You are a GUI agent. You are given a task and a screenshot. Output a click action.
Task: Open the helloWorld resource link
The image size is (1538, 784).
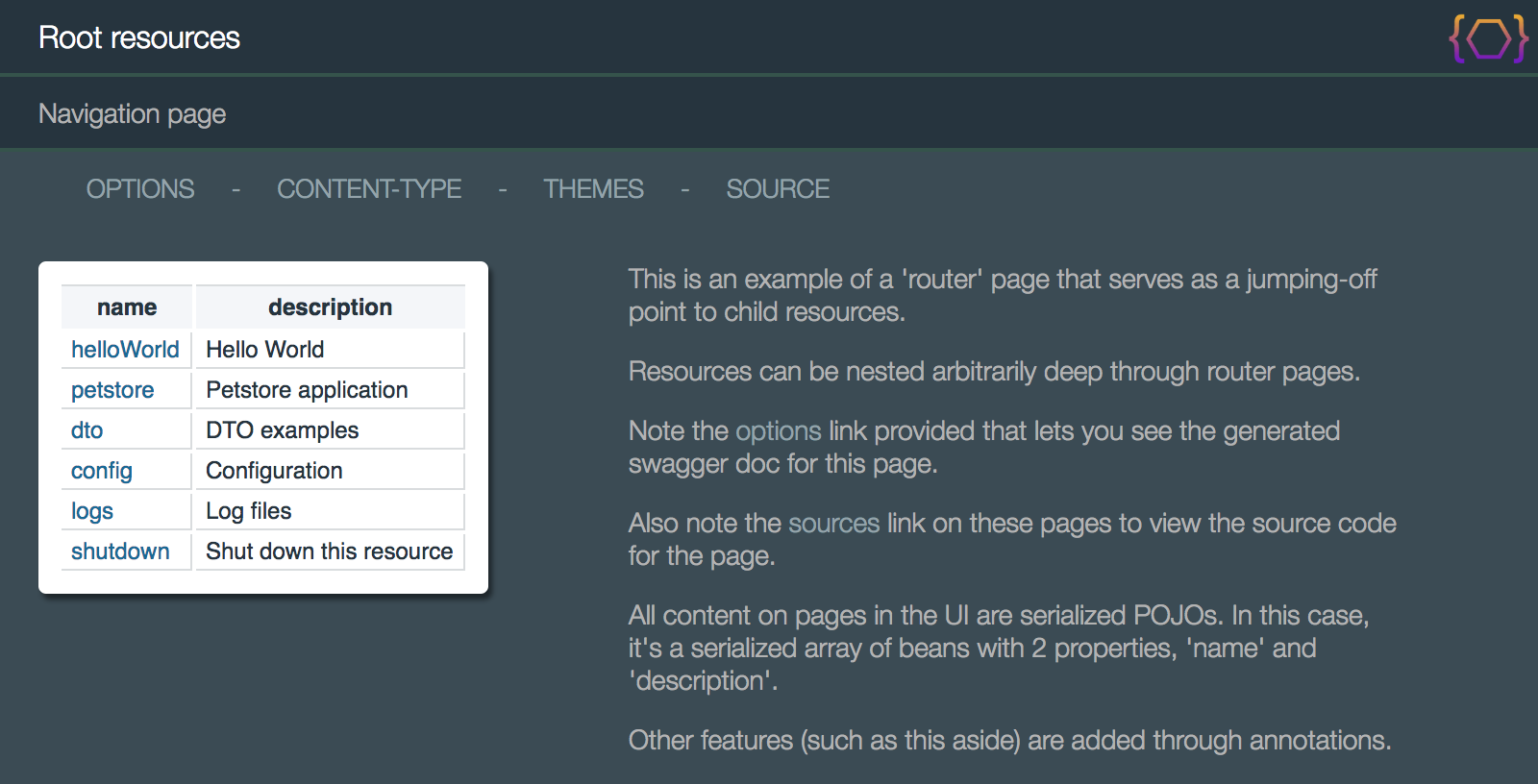(x=125, y=350)
